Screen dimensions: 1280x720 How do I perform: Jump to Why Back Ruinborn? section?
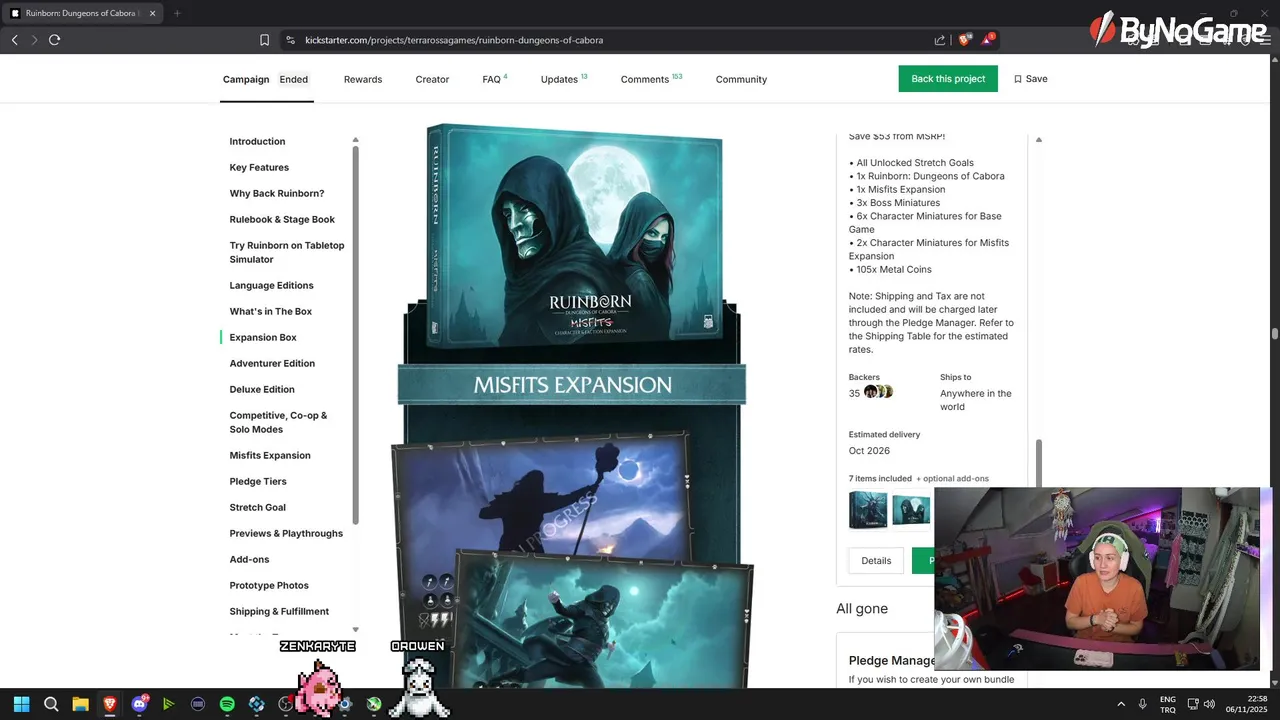(277, 193)
